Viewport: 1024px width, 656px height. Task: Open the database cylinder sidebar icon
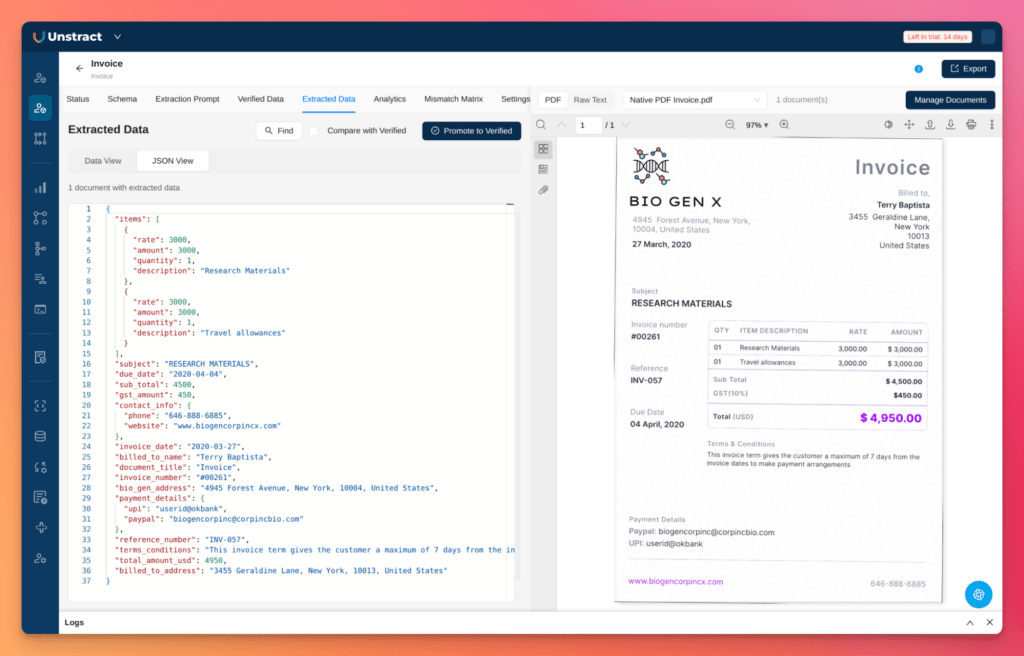[x=40, y=436]
